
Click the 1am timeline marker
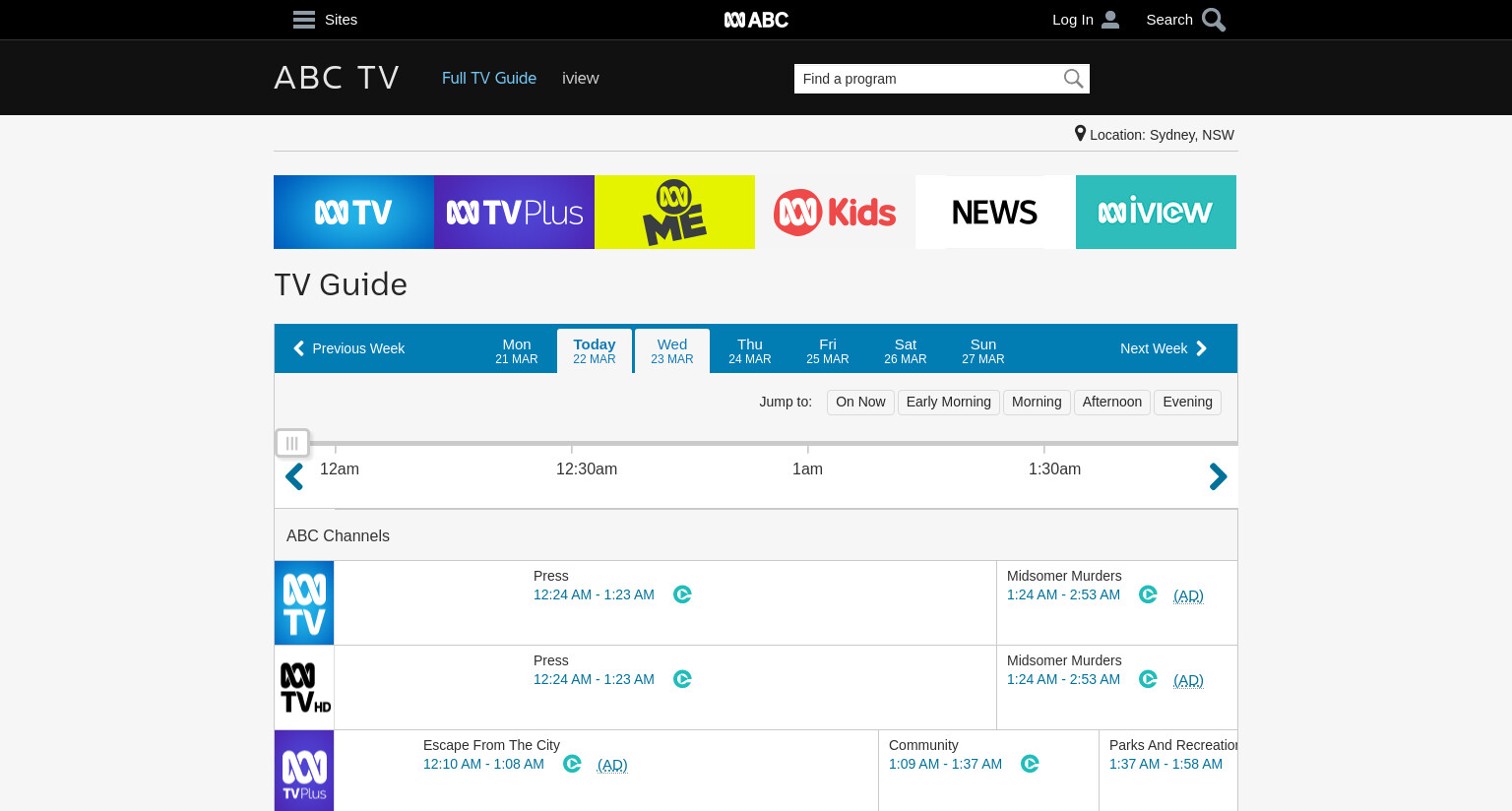(x=807, y=468)
